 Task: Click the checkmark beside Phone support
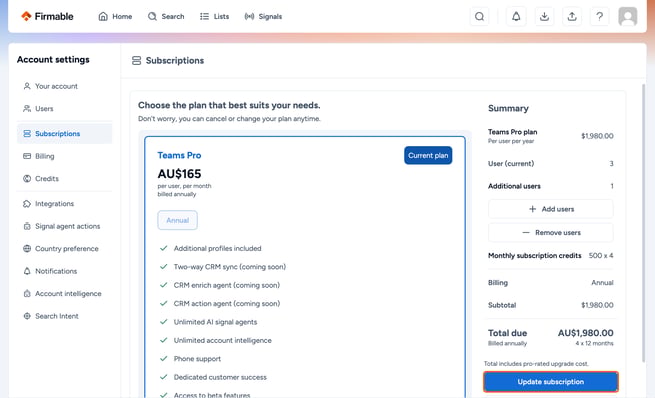(164, 359)
